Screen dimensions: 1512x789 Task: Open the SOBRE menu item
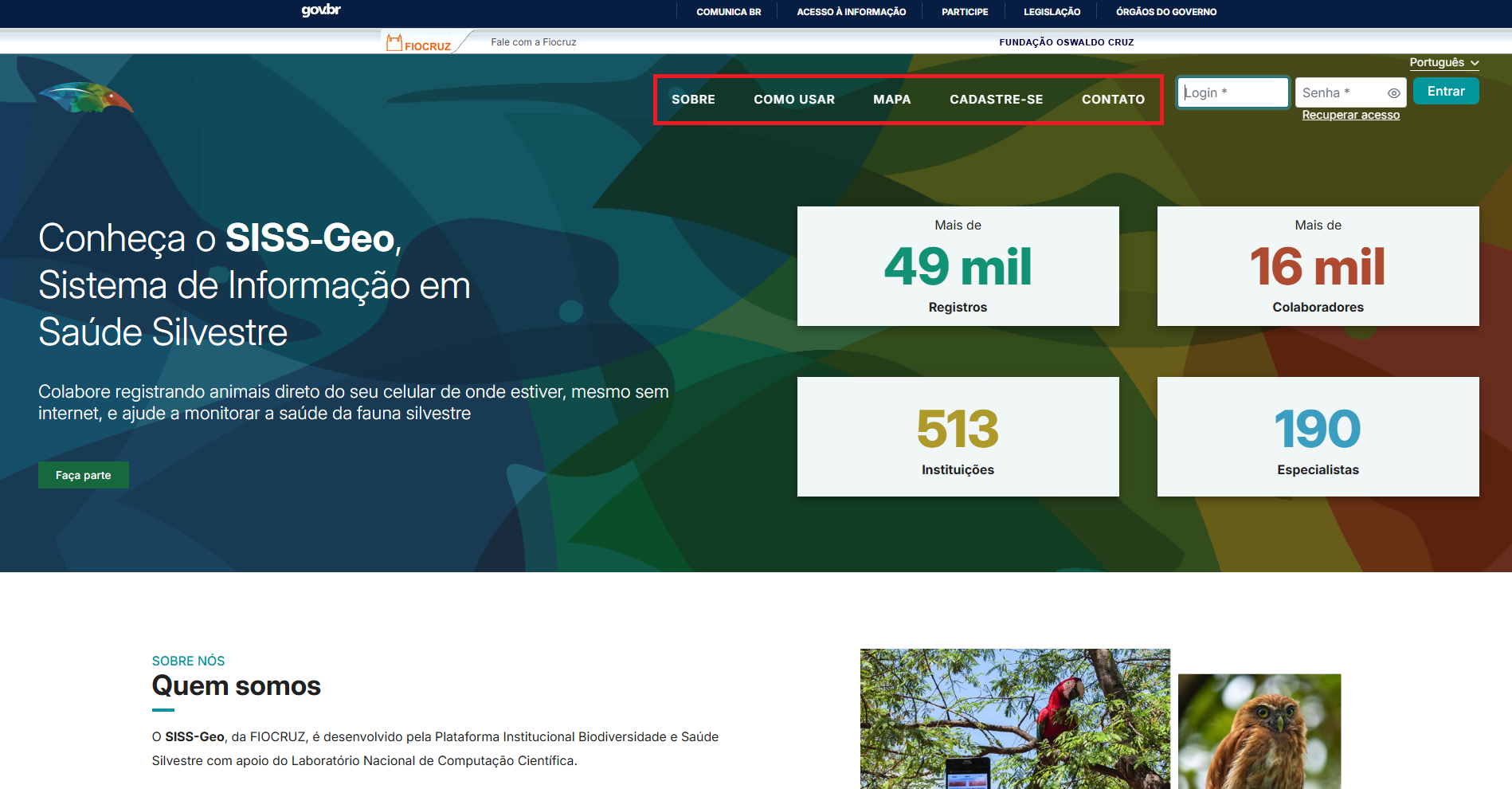(693, 100)
